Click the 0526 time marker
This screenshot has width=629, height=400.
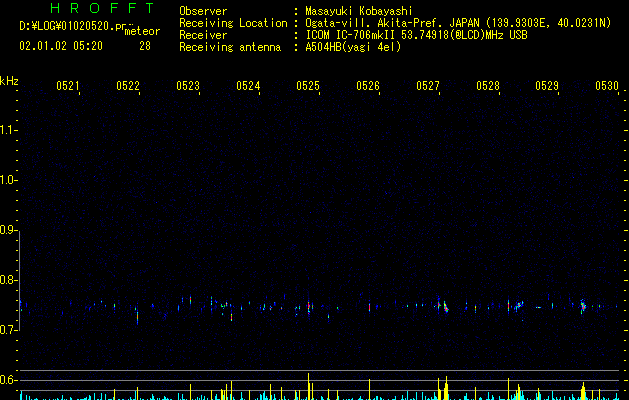(368, 86)
